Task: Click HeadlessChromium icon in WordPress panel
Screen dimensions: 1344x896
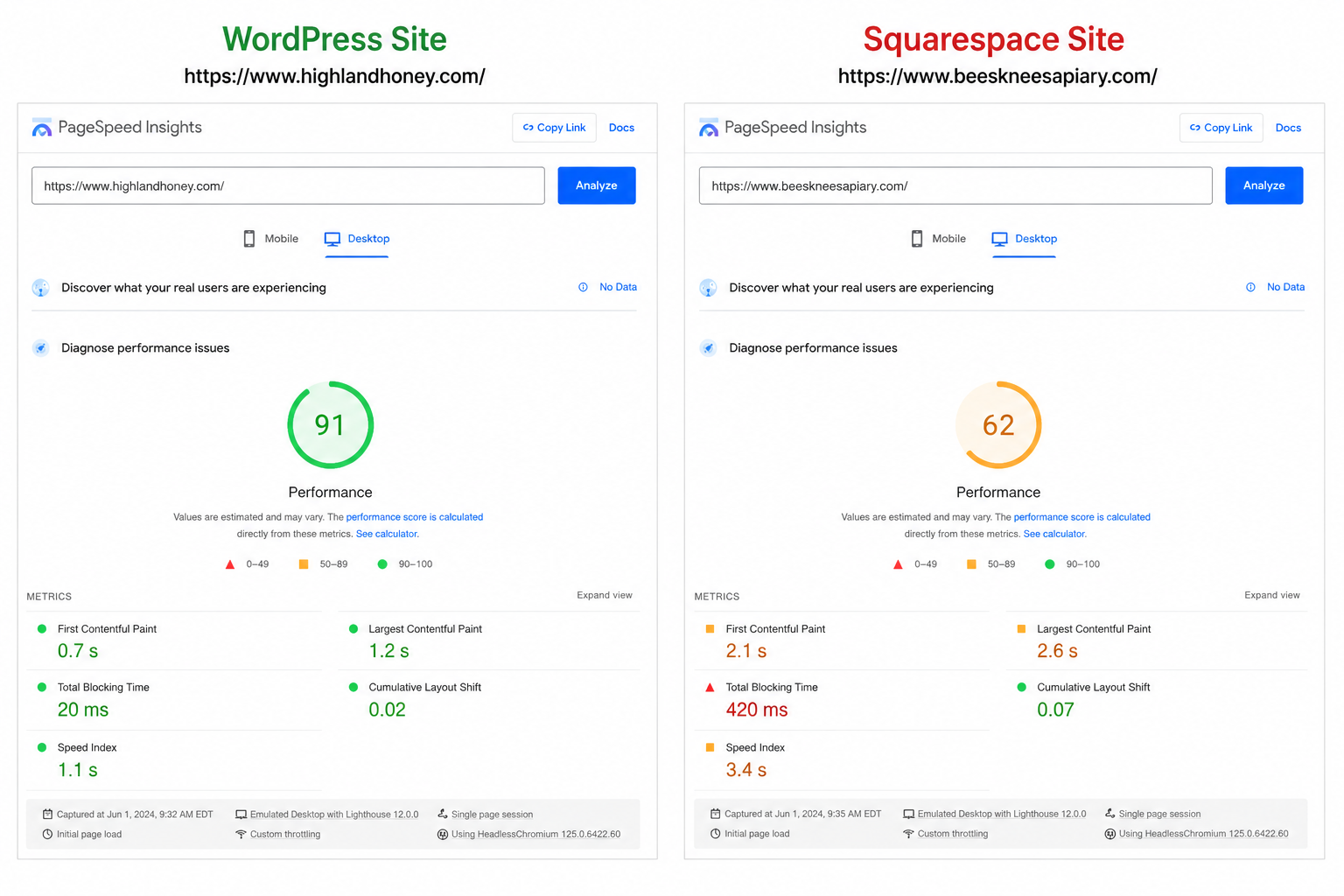Action: tap(443, 834)
